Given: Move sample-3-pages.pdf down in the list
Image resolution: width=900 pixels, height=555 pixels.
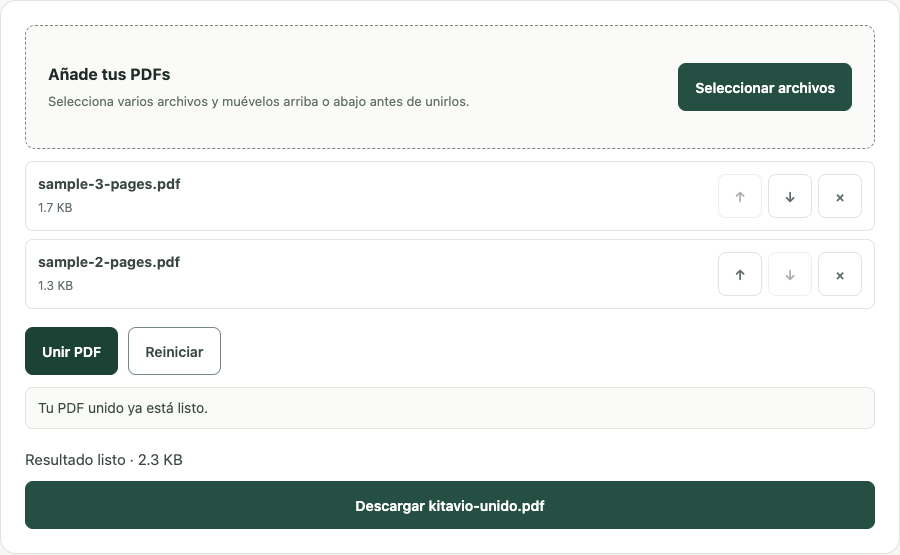Looking at the screenshot, I should click(x=790, y=196).
